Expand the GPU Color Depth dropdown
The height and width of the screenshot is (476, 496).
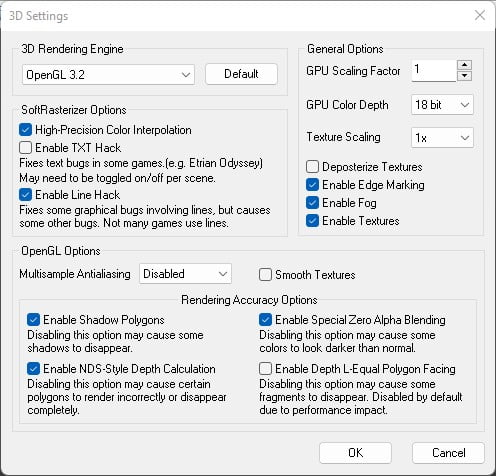[x=442, y=105]
